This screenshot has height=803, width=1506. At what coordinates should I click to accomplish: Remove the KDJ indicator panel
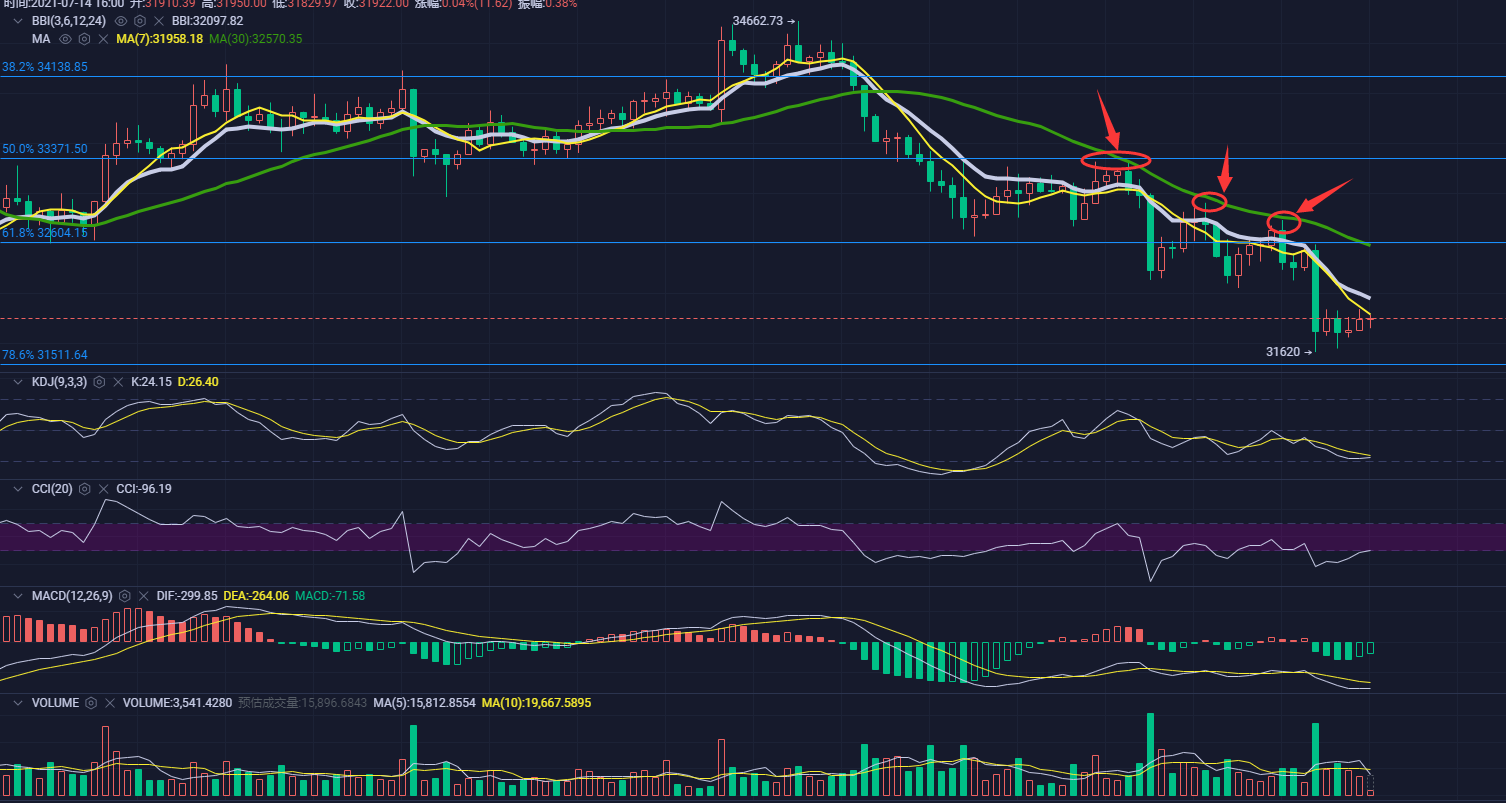[117, 382]
